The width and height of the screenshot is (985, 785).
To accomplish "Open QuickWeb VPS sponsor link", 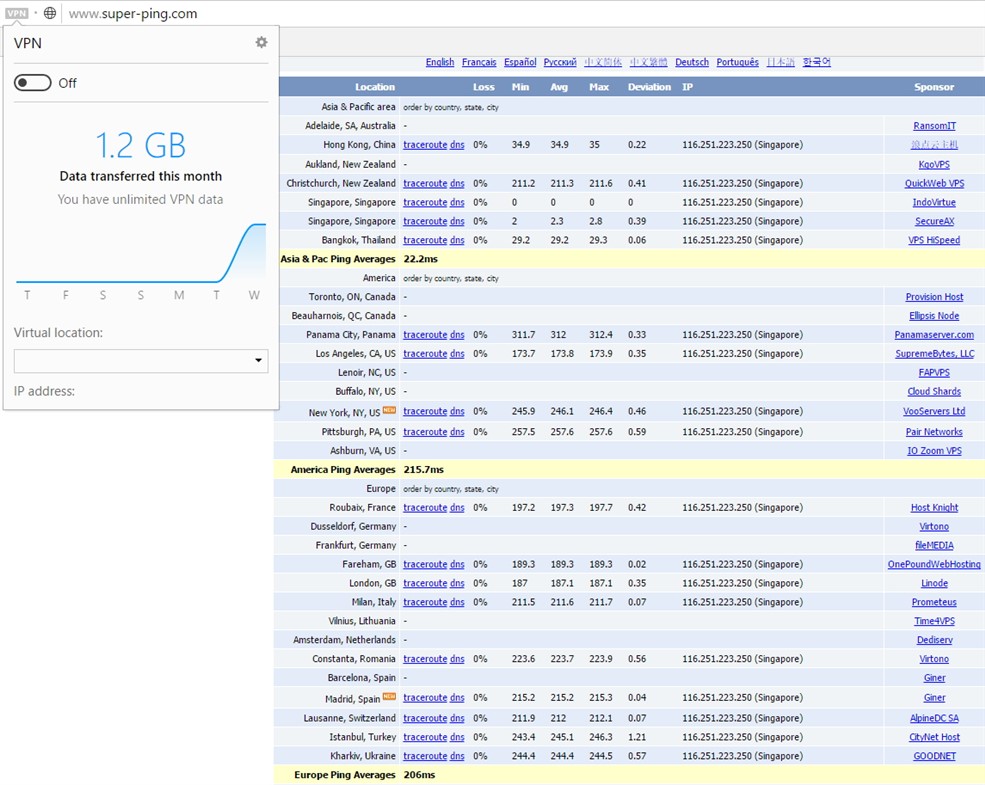I will coord(934,183).
